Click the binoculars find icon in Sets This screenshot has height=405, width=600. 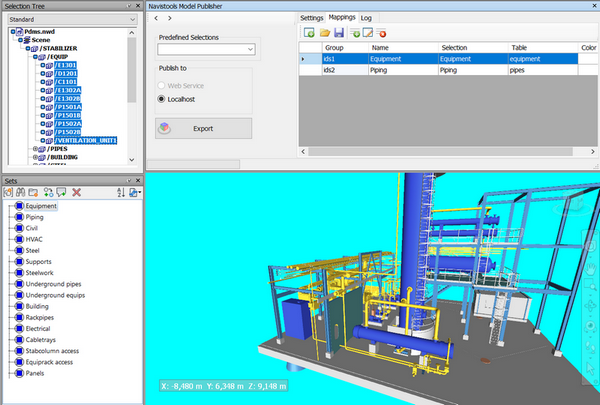(x=21, y=191)
